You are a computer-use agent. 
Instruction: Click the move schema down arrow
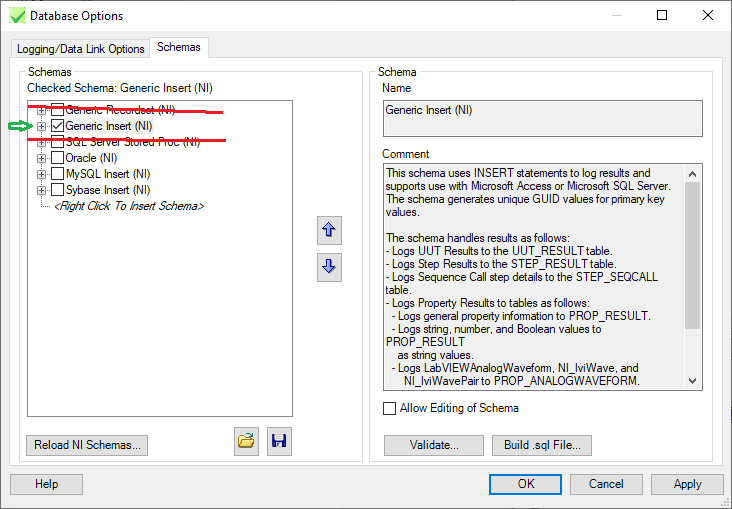(329, 267)
